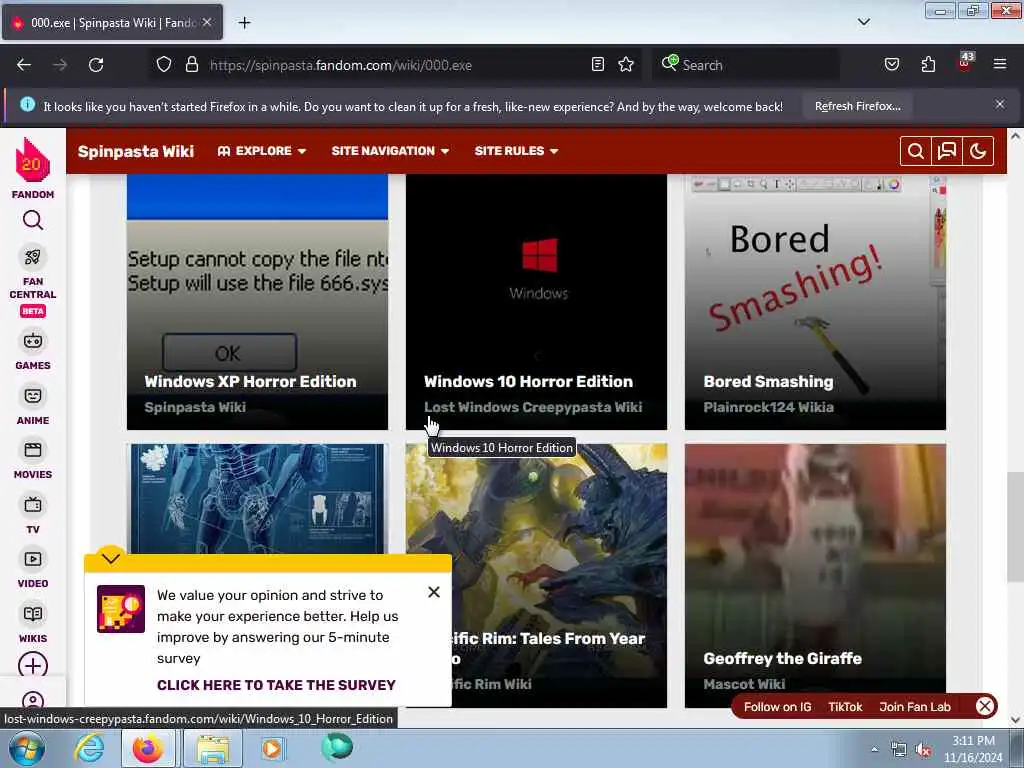Open a new browser tab
The width and height of the screenshot is (1024, 768).
(x=244, y=23)
